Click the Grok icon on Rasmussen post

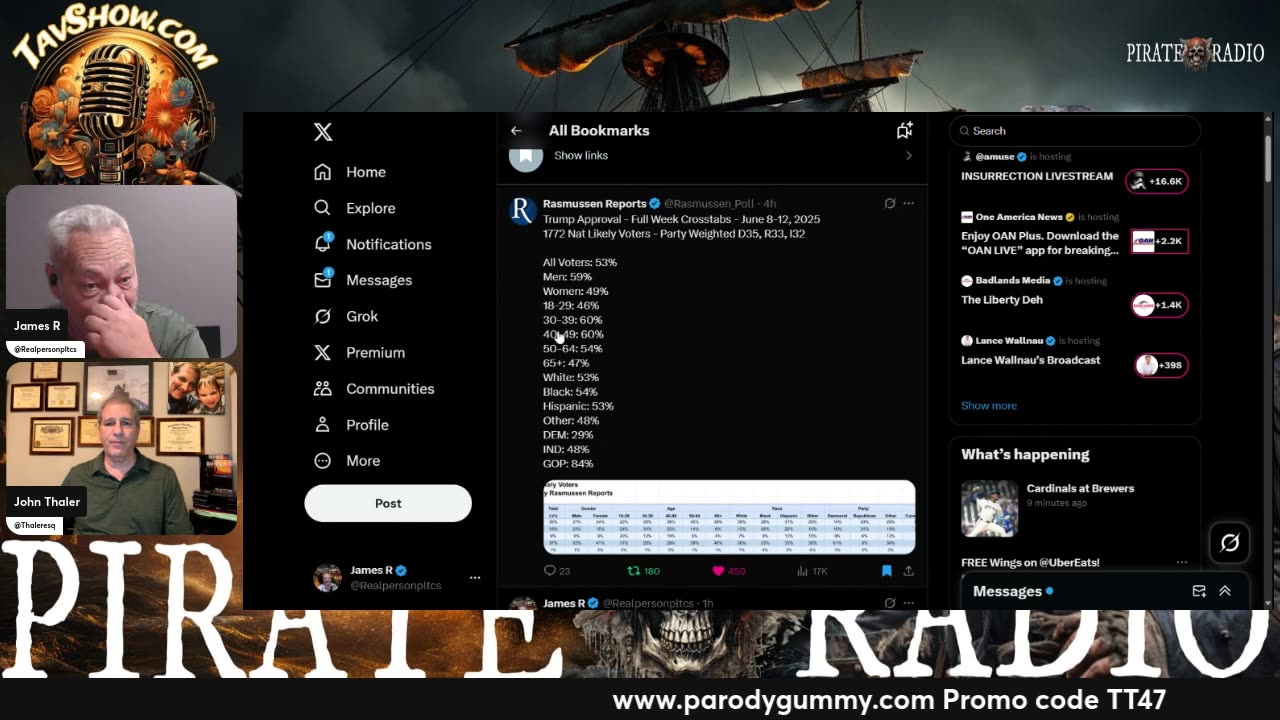coord(889,203)
